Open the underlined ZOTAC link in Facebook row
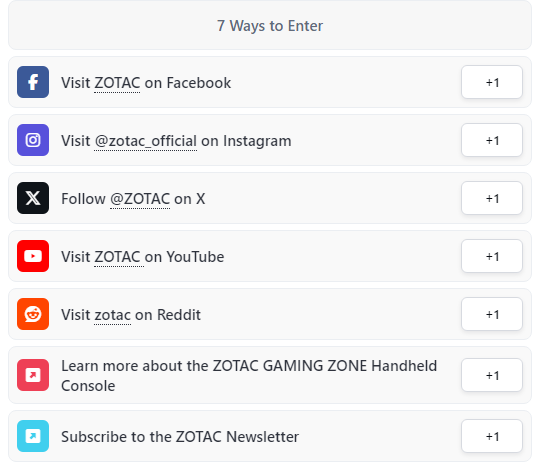The width and height of the screenshot is (540, 468). point(117,83)
